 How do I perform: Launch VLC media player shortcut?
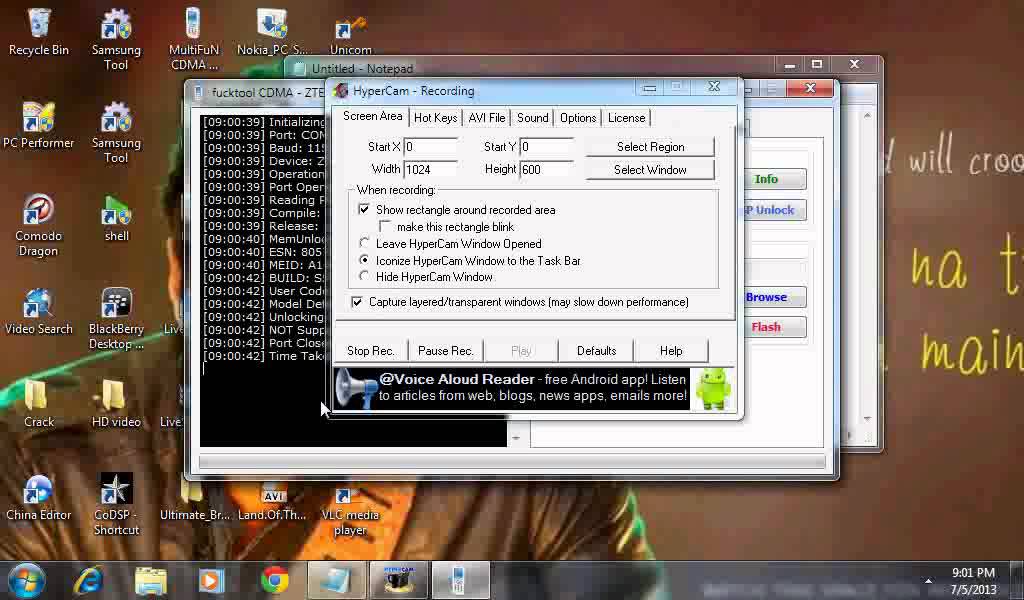(x=350, y=513)
